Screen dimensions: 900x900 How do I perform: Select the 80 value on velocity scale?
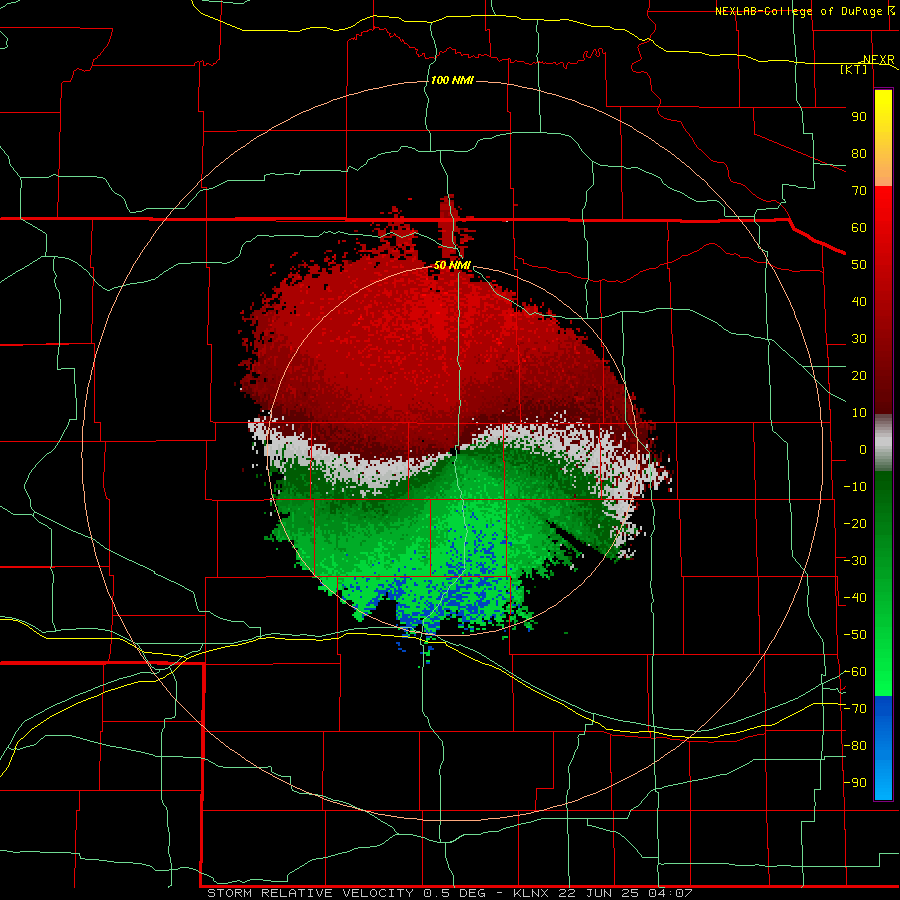click(859, 154)
